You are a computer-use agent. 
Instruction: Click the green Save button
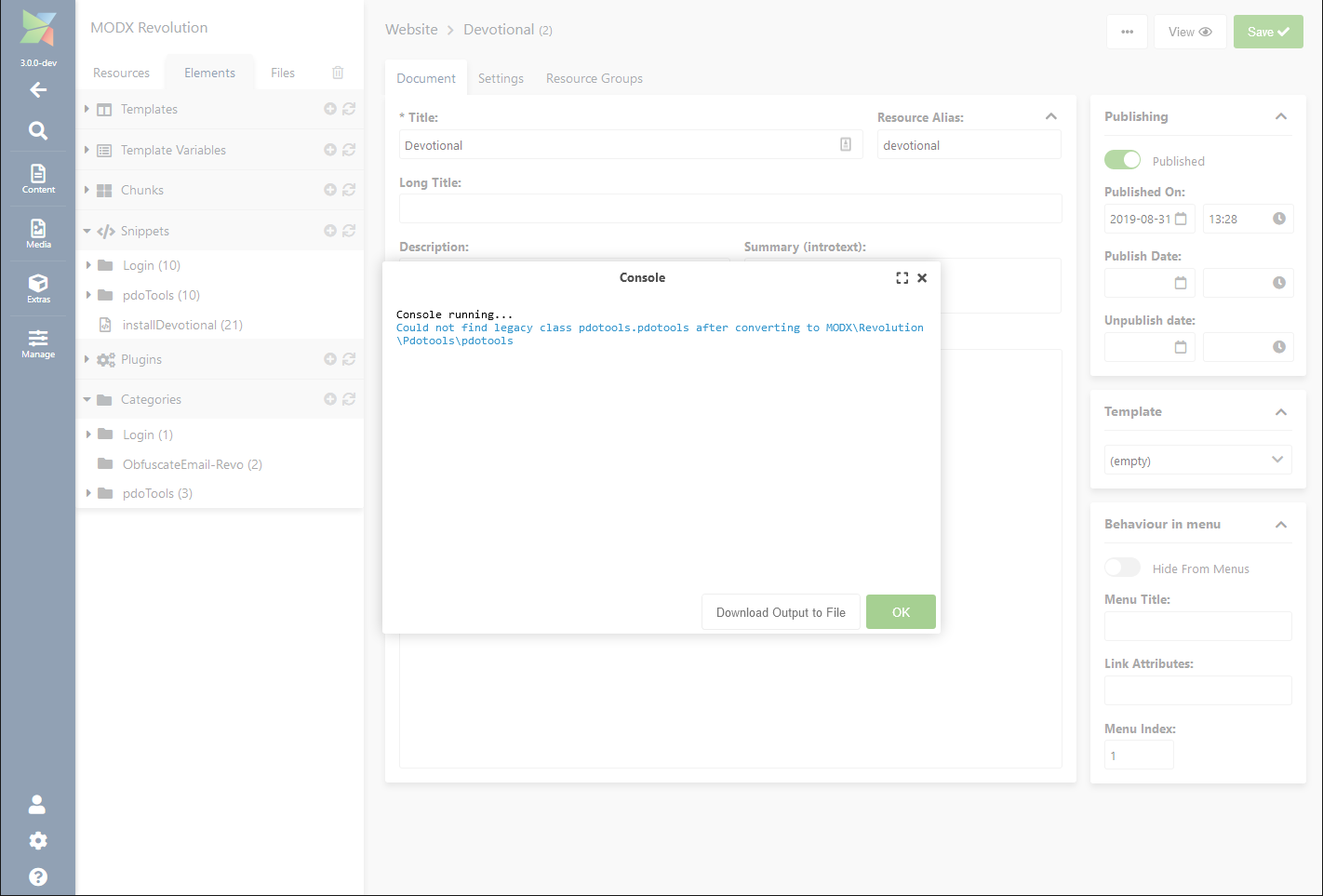1268,32
